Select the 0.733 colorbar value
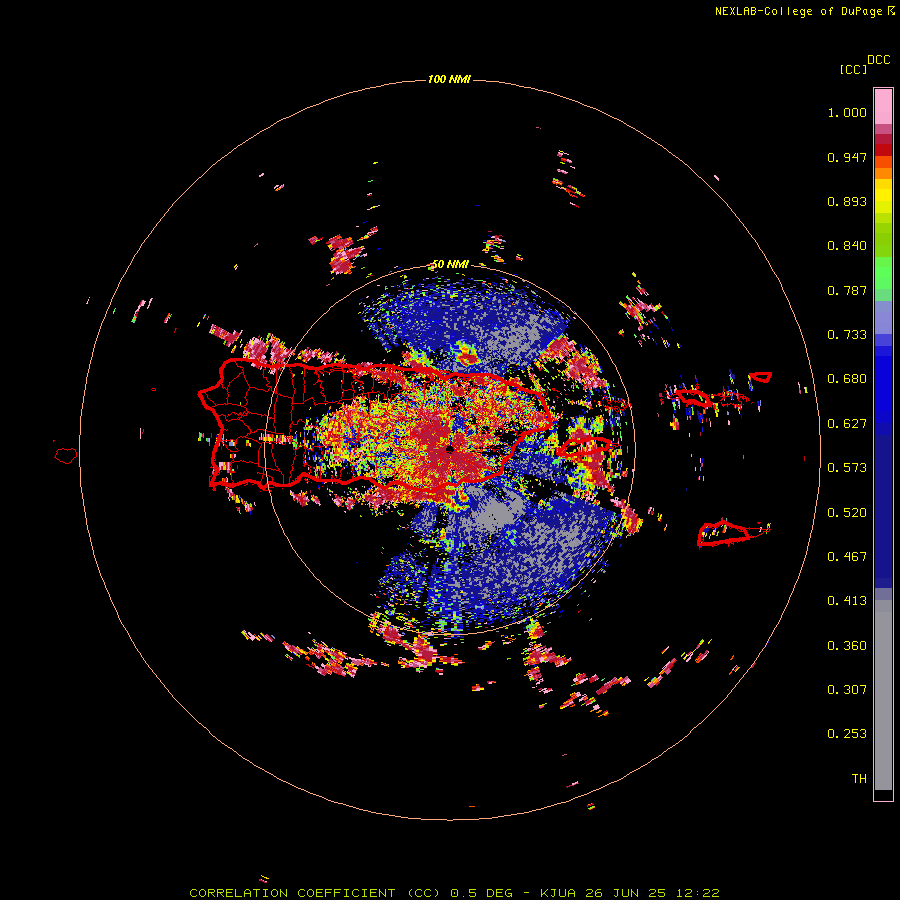 coord(847,335)
